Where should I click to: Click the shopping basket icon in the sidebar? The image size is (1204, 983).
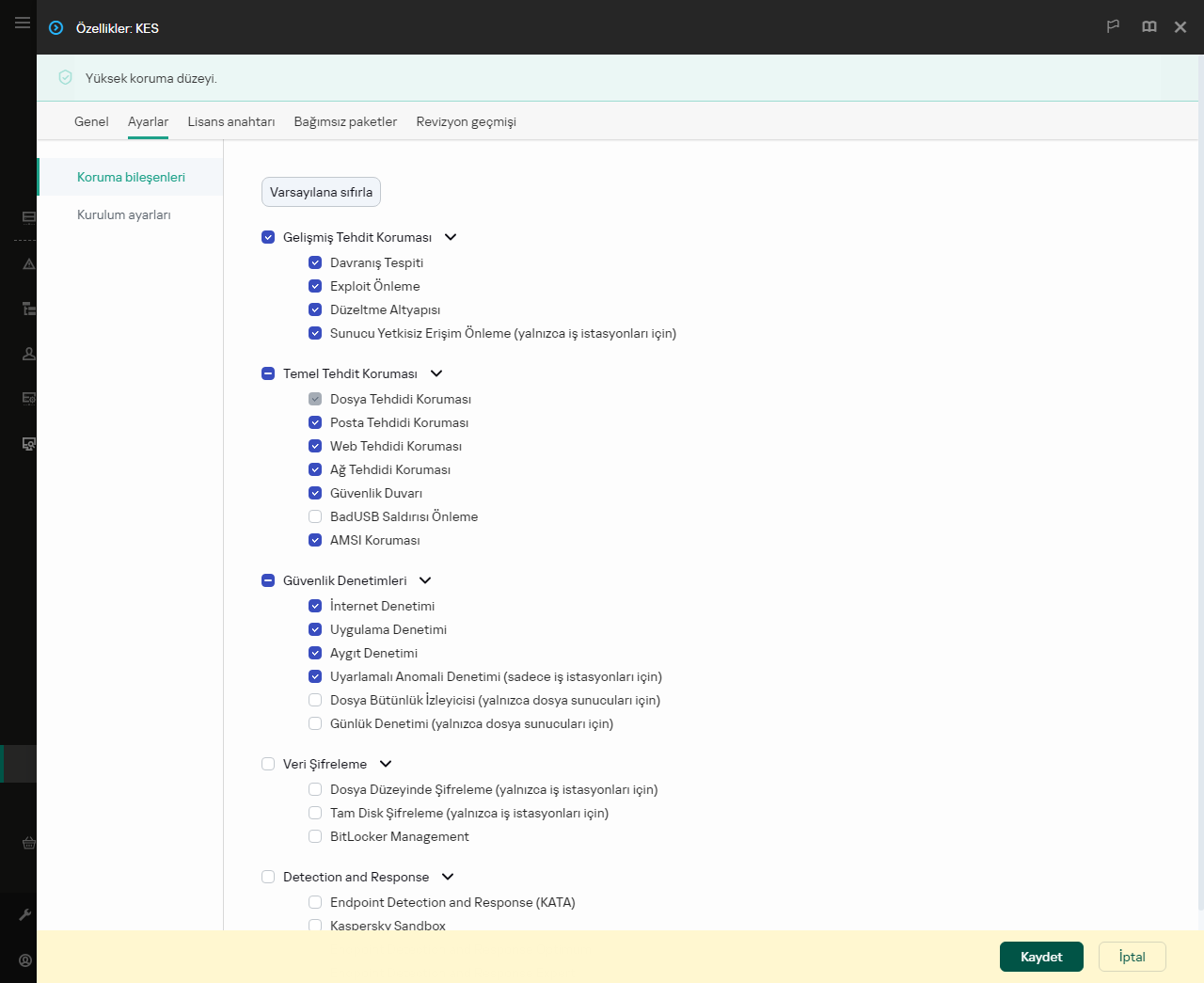(29, 843)
